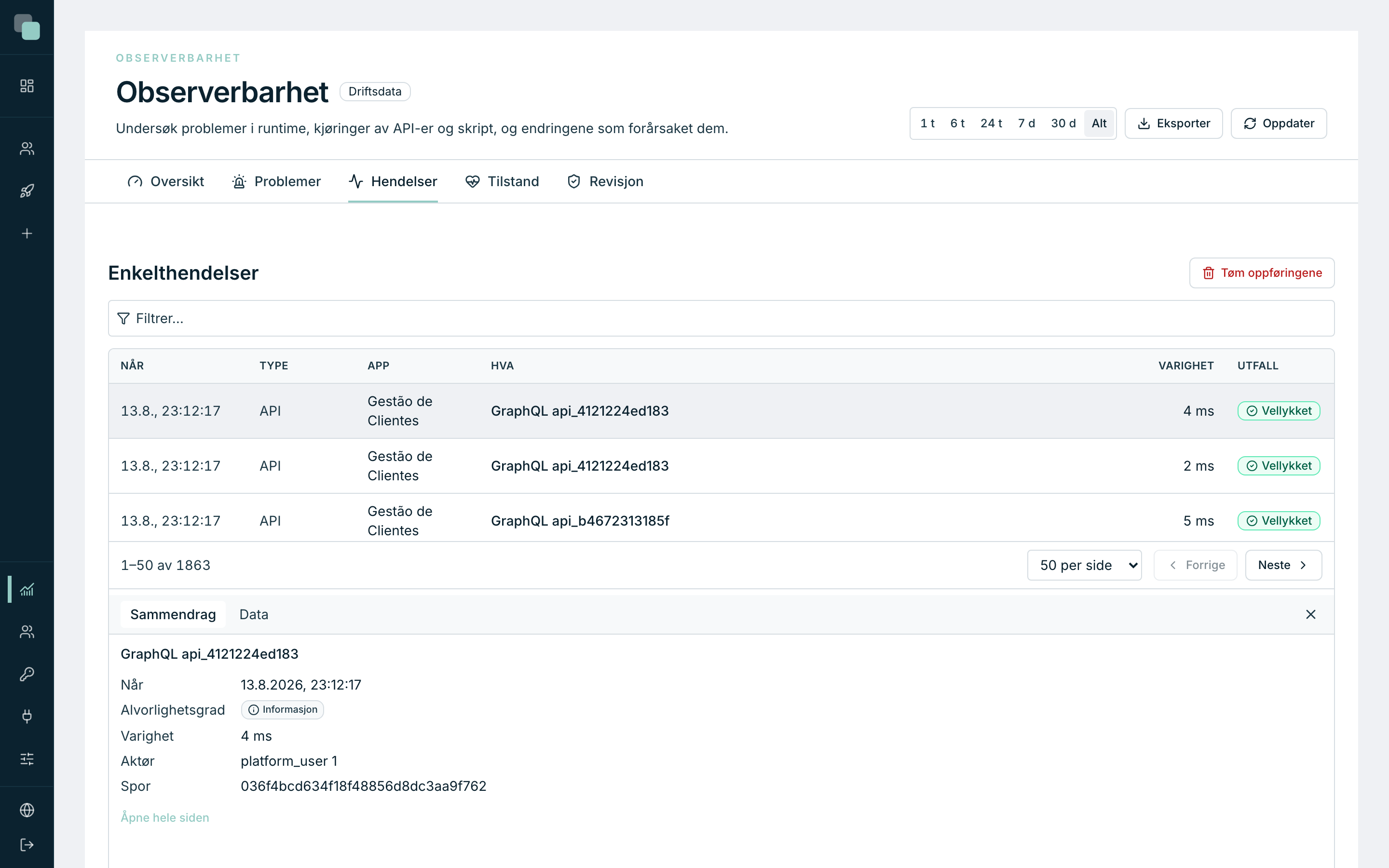The width and height of the screenshot is (1389, 868).
Task: Choose the 1 t time range
Action: pos(927,123)
